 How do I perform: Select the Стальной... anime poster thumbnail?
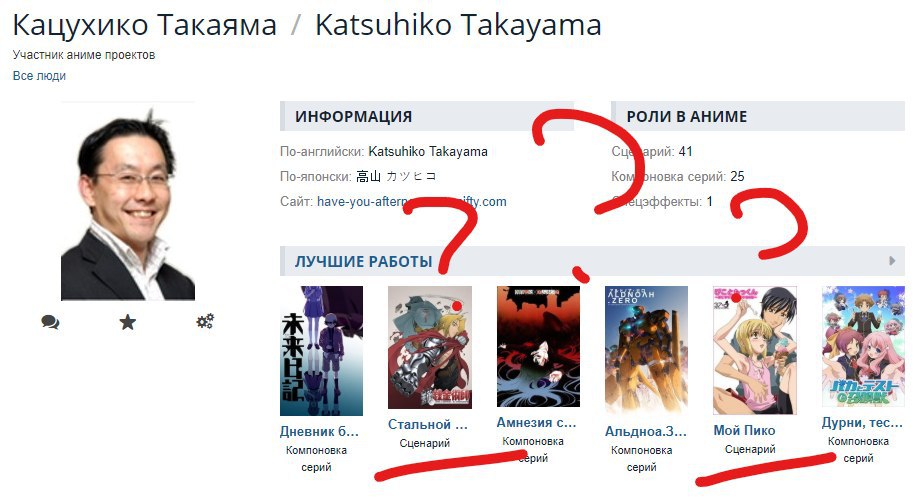(x=429, y=347)
